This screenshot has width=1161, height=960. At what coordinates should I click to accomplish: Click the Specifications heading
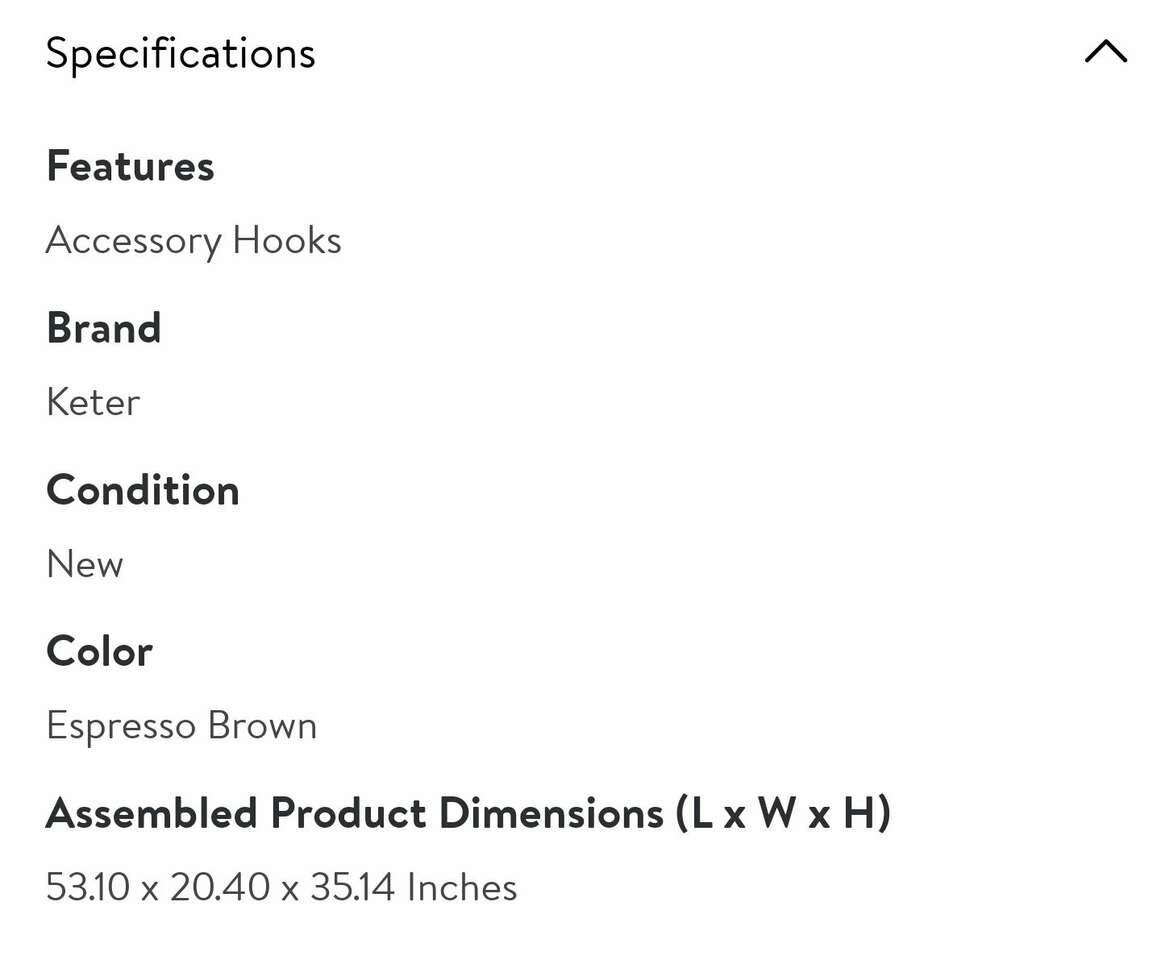click(x=180, y=53)
